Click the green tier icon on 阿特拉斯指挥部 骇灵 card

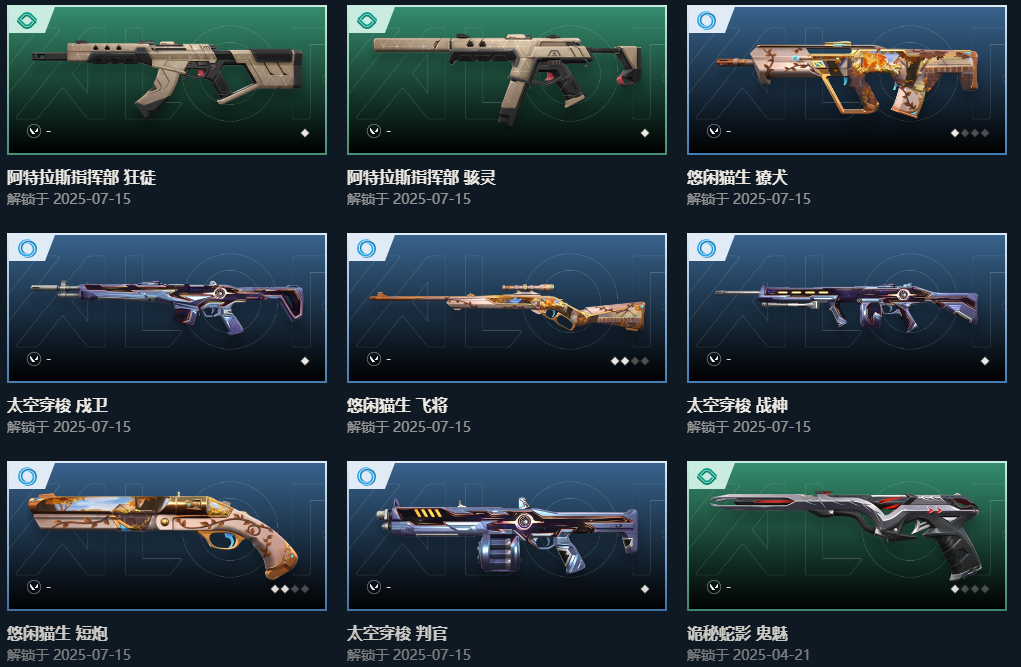coord(367,21)
